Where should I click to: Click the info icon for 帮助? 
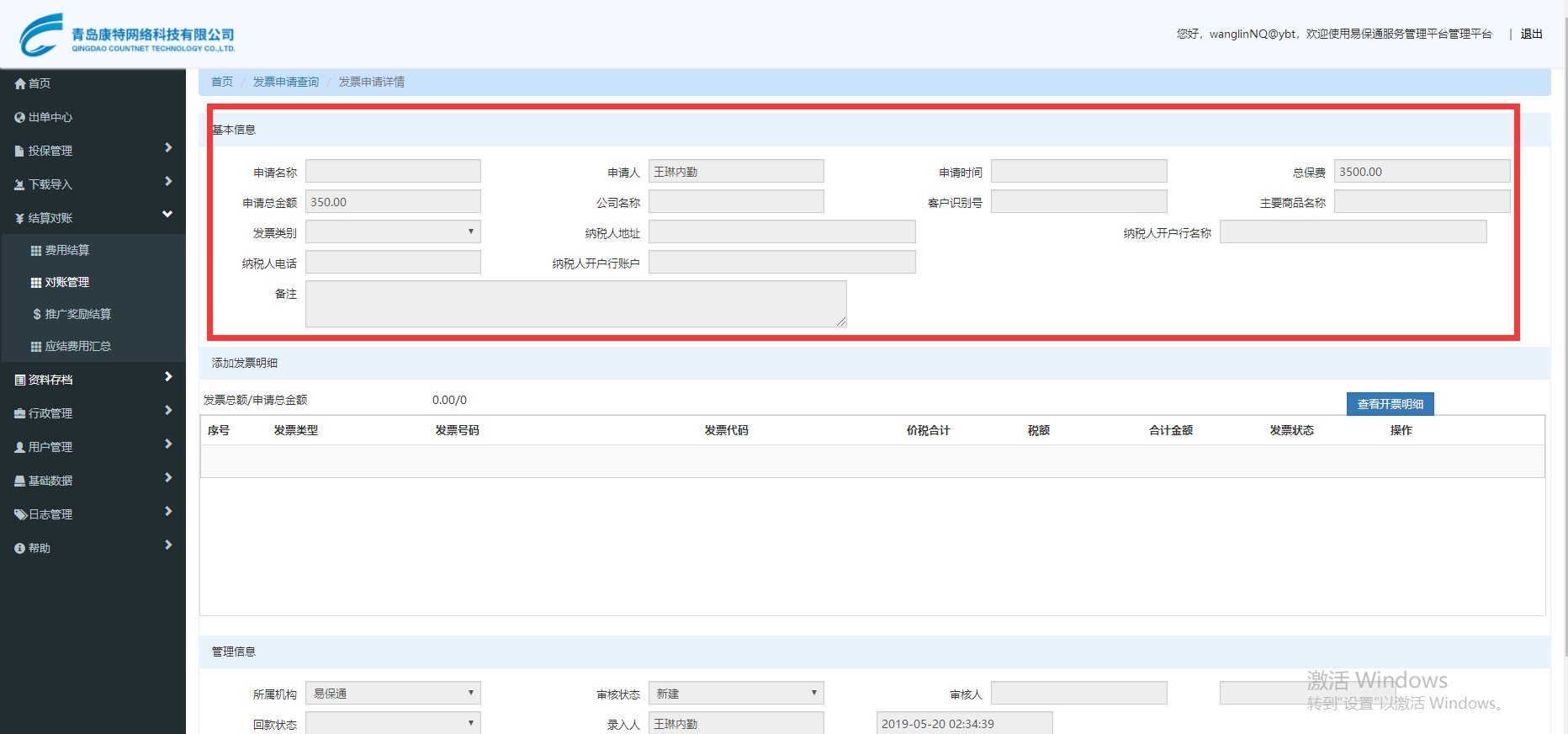(x=20, y=548)
